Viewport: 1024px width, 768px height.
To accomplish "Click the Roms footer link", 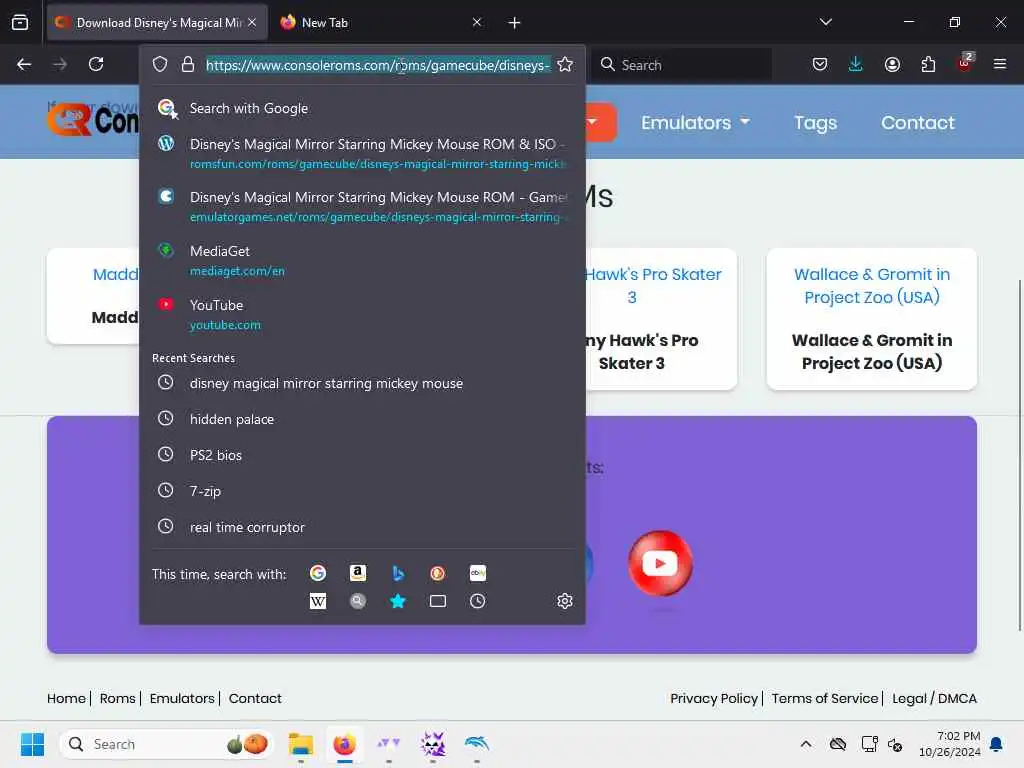I will point(118,698).
